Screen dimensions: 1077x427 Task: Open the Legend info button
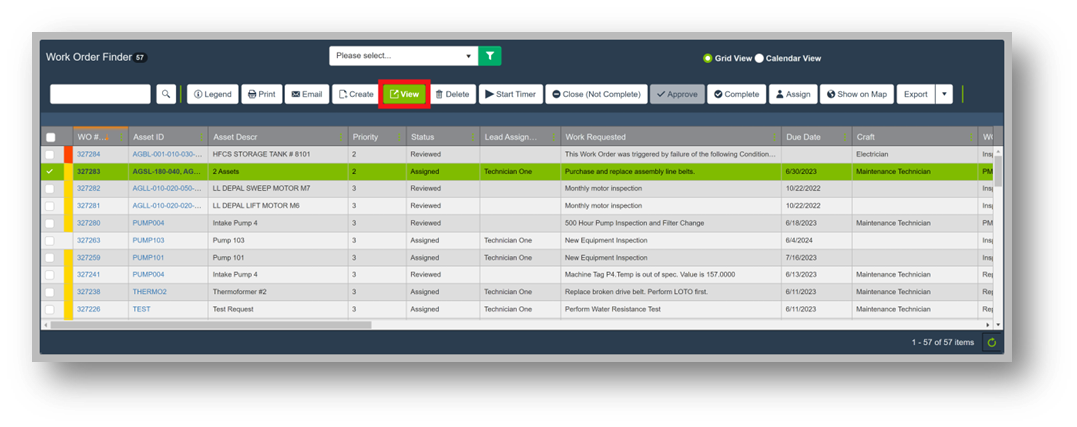211,94
